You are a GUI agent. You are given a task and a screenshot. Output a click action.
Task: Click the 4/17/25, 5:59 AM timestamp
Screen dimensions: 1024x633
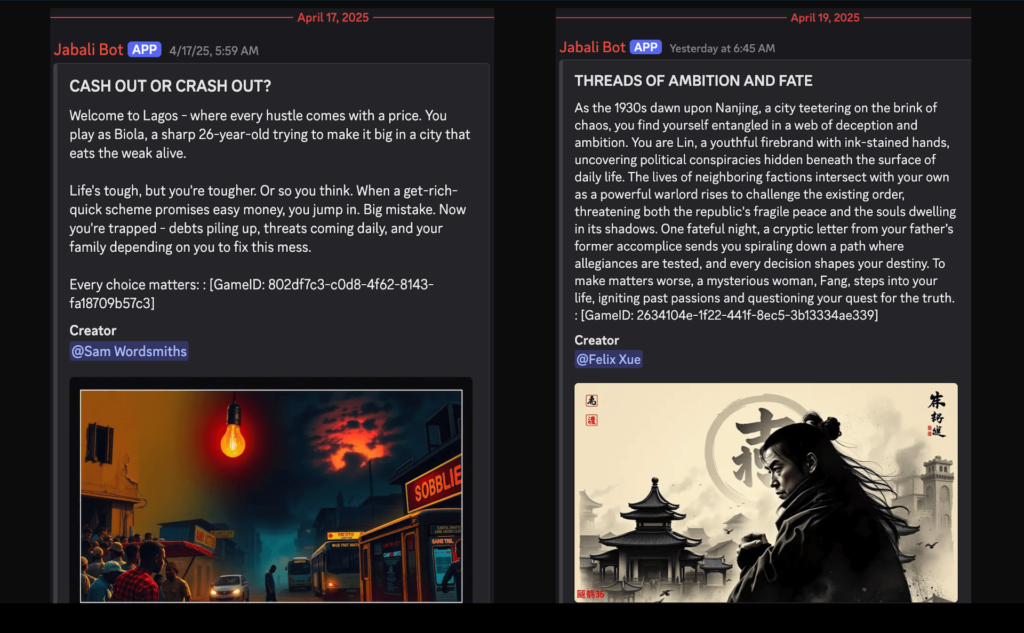[214, 51]
